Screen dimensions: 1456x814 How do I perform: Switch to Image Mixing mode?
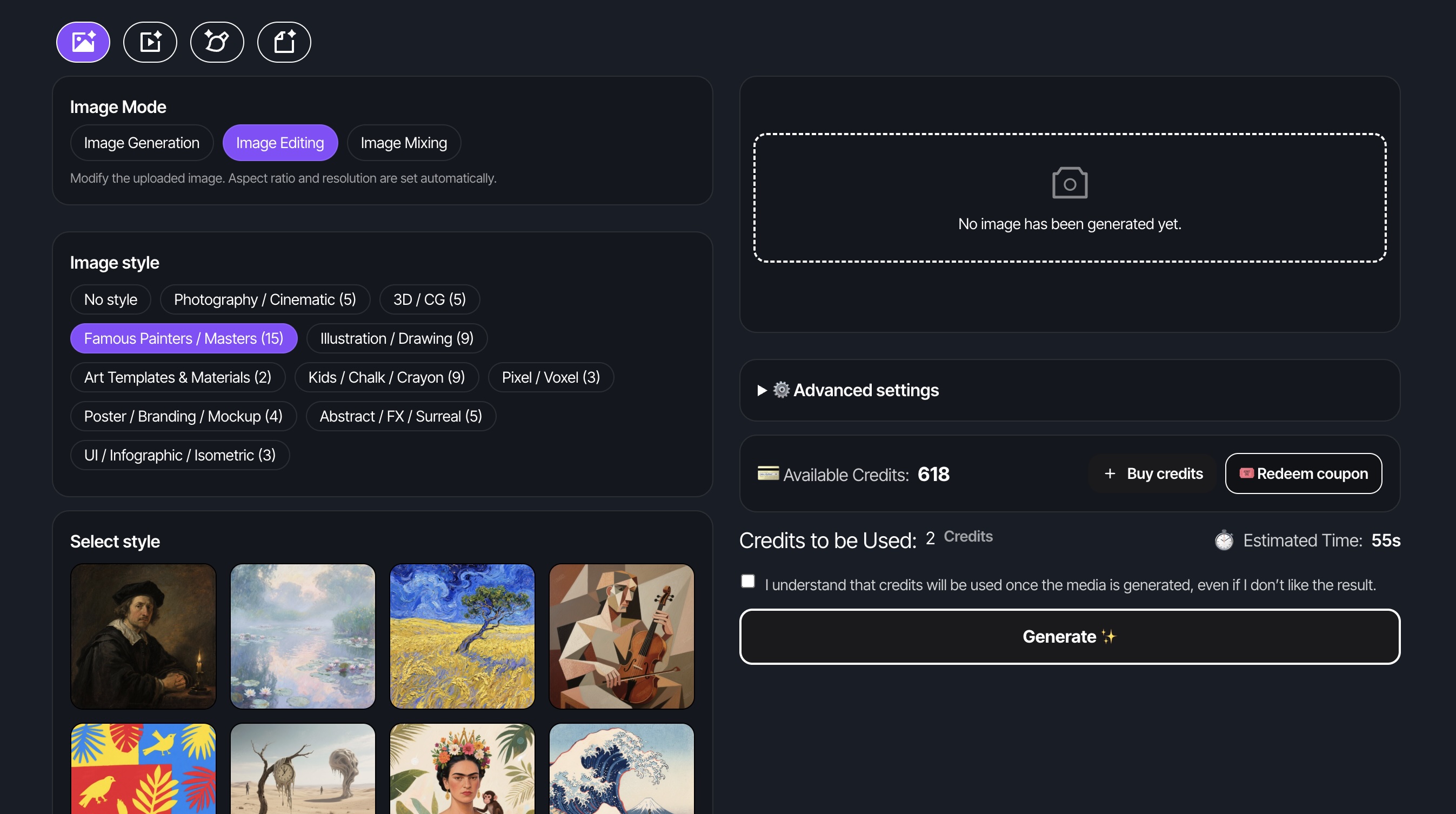click(404, 143)
